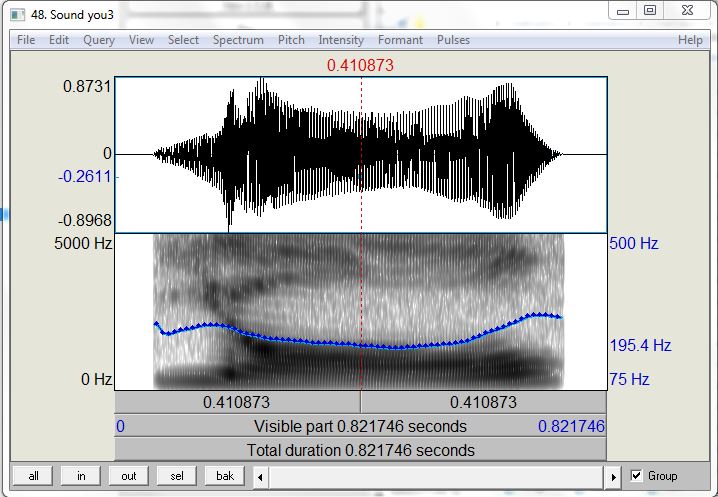Image resolution: width=718 pixels, height=497 pixels.
Task: Open the Formant menu
Action: point(401,40)
